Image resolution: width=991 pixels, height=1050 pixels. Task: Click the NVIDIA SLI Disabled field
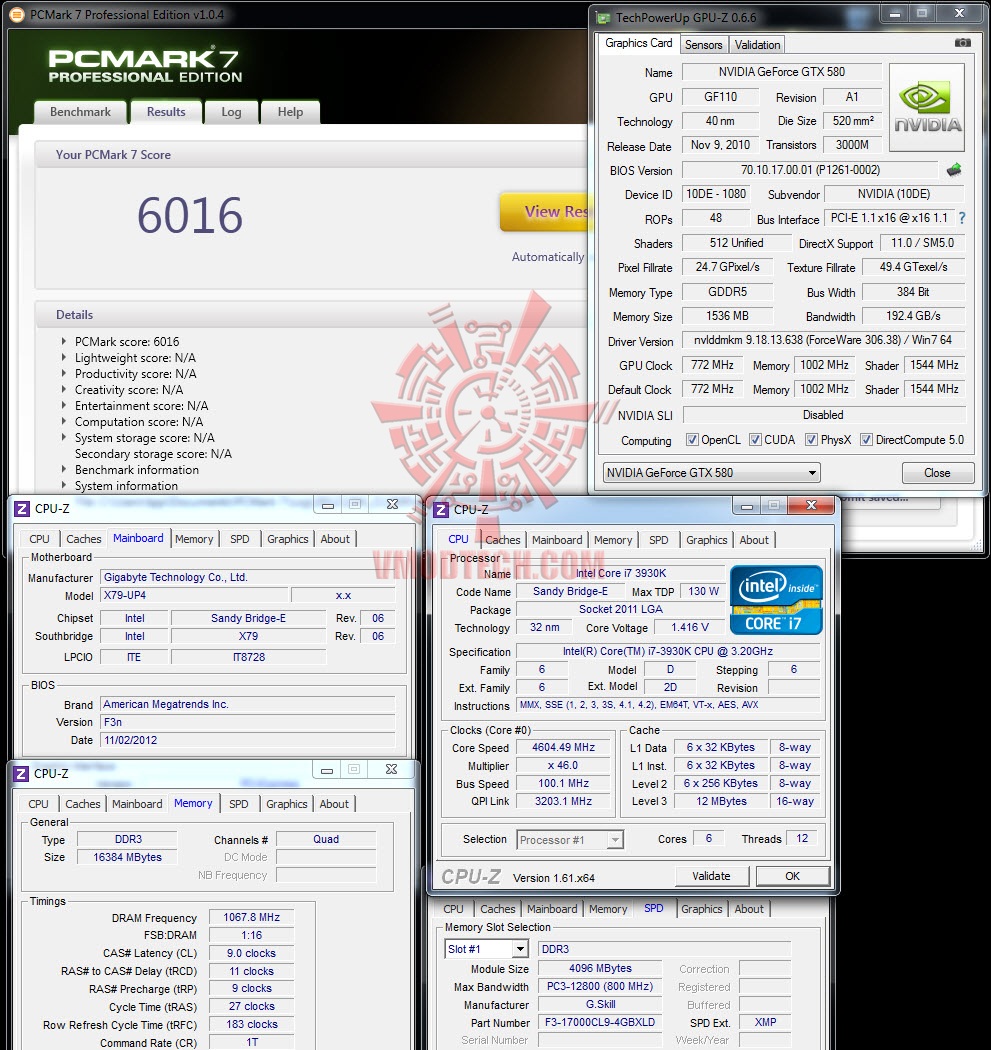[823, 415]
